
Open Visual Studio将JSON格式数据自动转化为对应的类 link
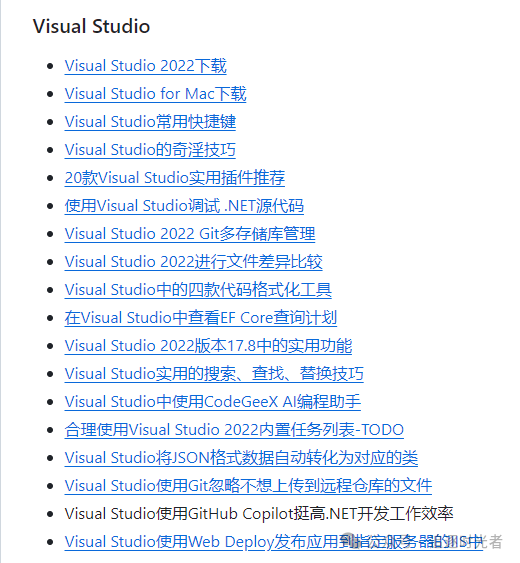(241, 458)
